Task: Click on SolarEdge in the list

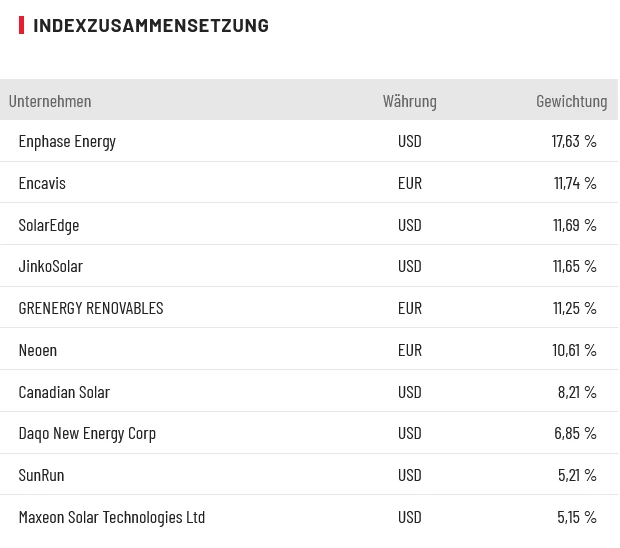Action: coord(49,225)
